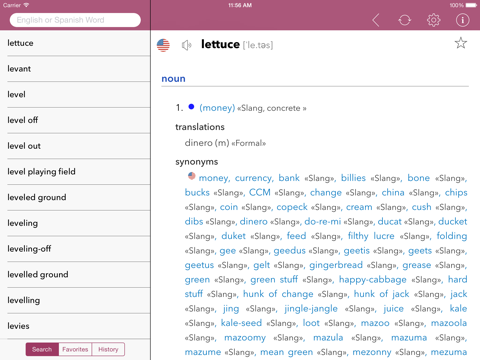This screenshot has height=360, width=480.
Task: Select 'leveling' in the word list
Action: (x=75, y=223)
